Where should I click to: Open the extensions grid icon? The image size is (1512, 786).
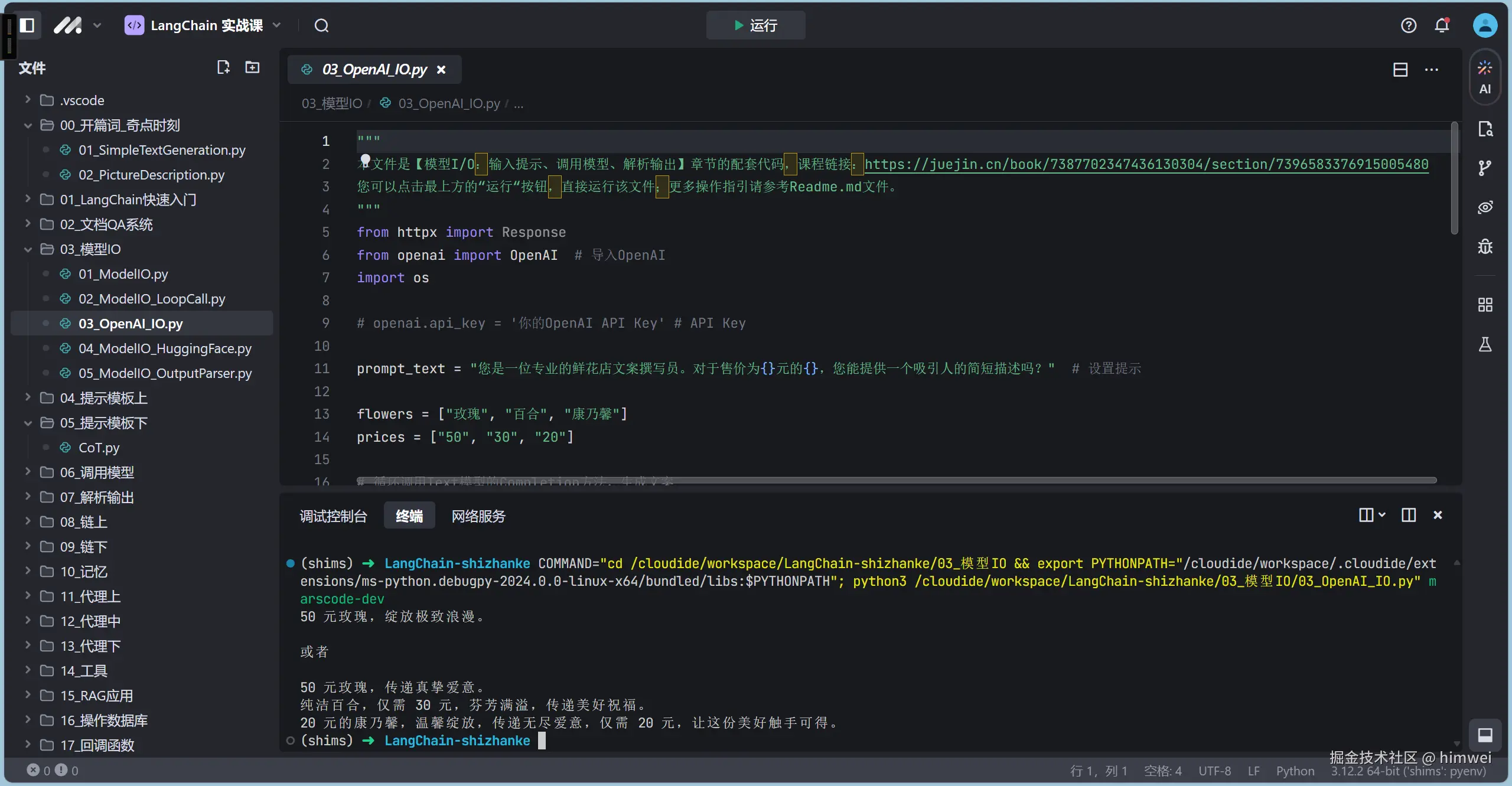pos(1484,305)
